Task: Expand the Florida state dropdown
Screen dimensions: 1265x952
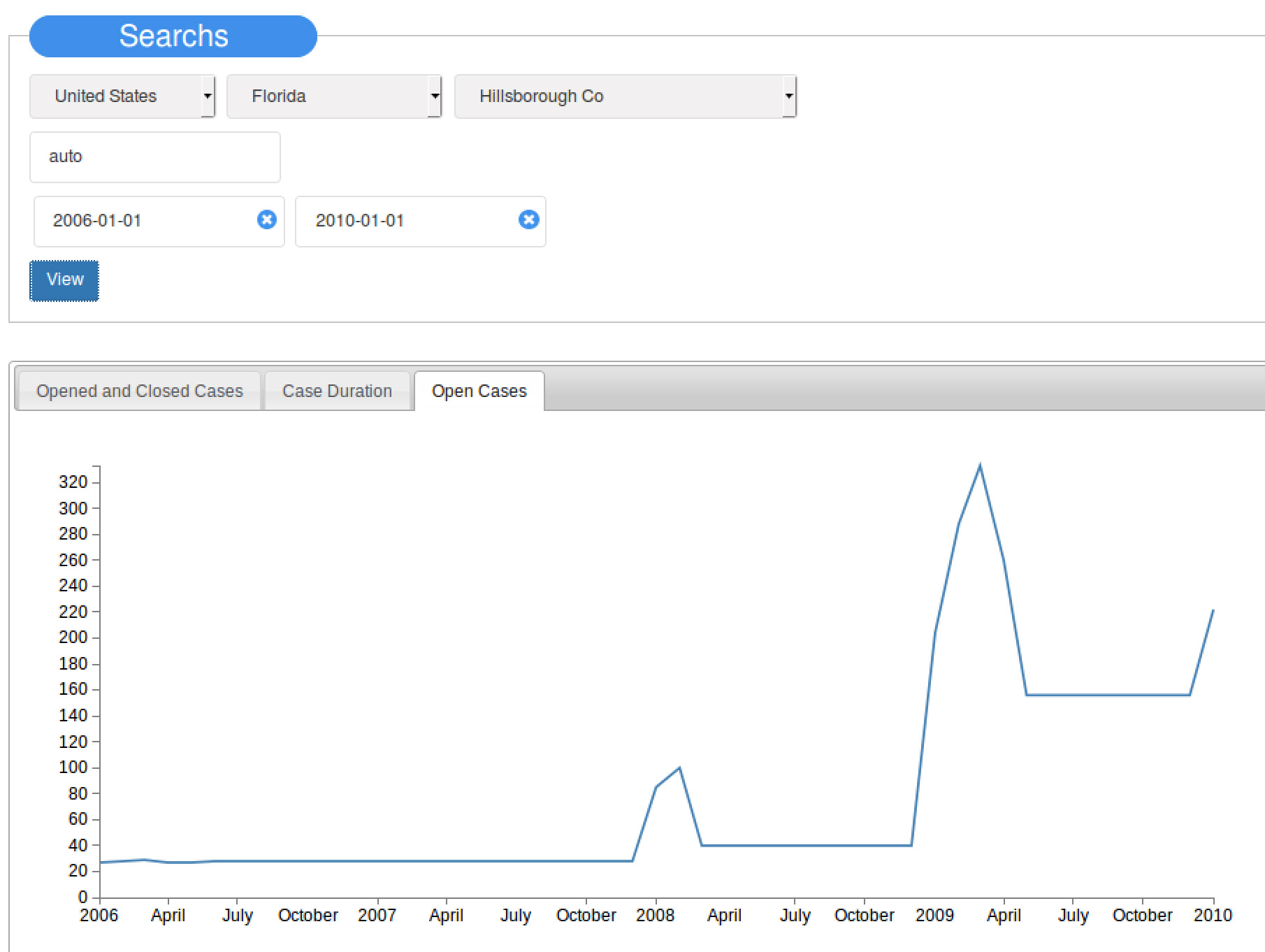Action: click(334, 96)
